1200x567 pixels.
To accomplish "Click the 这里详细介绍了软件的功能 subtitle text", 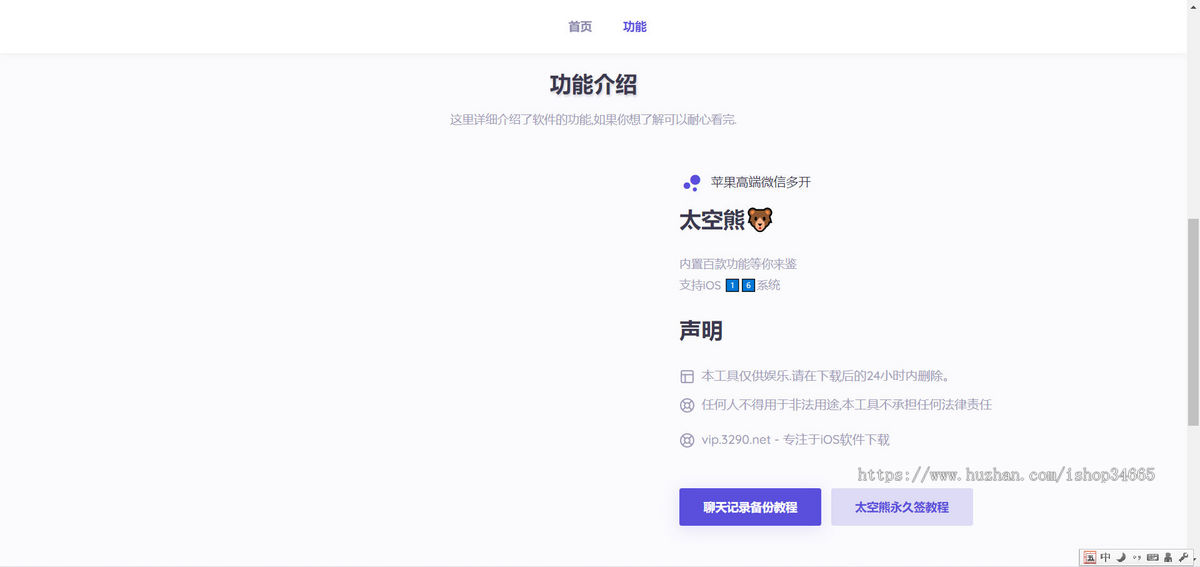I will [593, 120].
